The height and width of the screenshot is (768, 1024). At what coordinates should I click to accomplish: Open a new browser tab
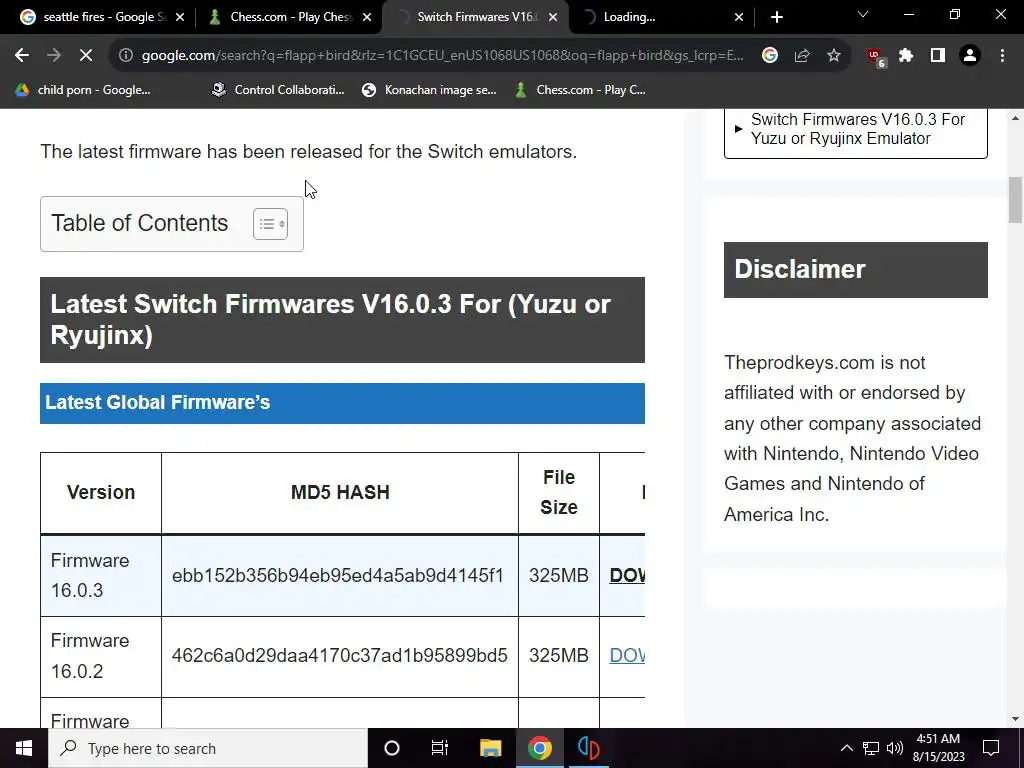point(776,17)
